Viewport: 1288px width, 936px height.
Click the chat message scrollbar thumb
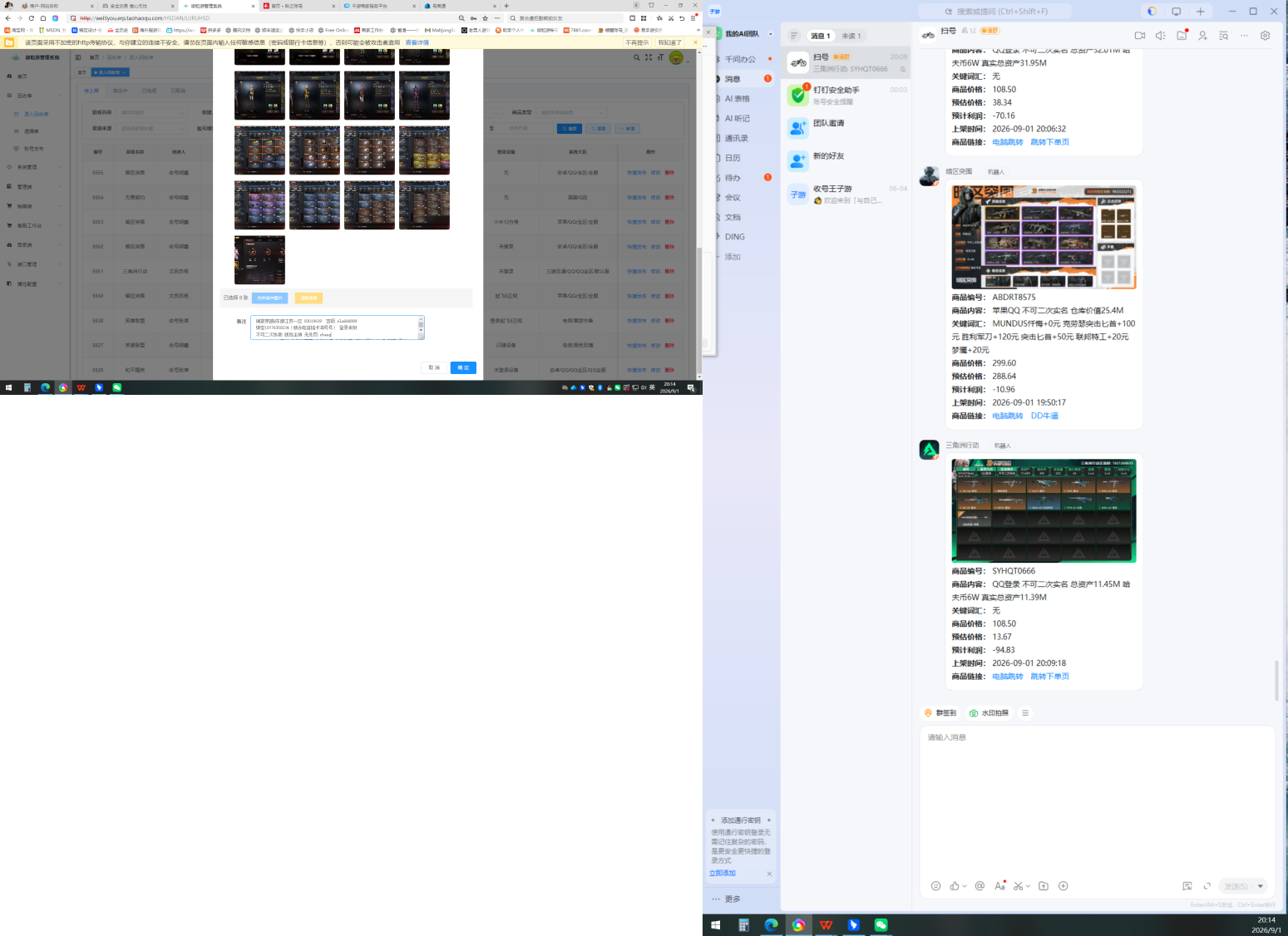point(1276,681)
